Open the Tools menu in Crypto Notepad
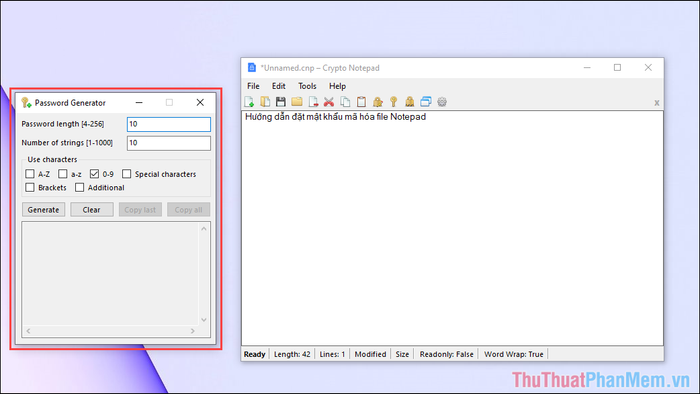This screenshot has height=394, width=700. 307,86
